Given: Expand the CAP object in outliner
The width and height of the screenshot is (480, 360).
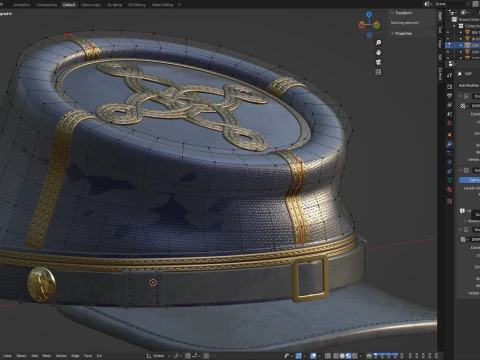Looking at the screenshot, I should click(461, 45).
